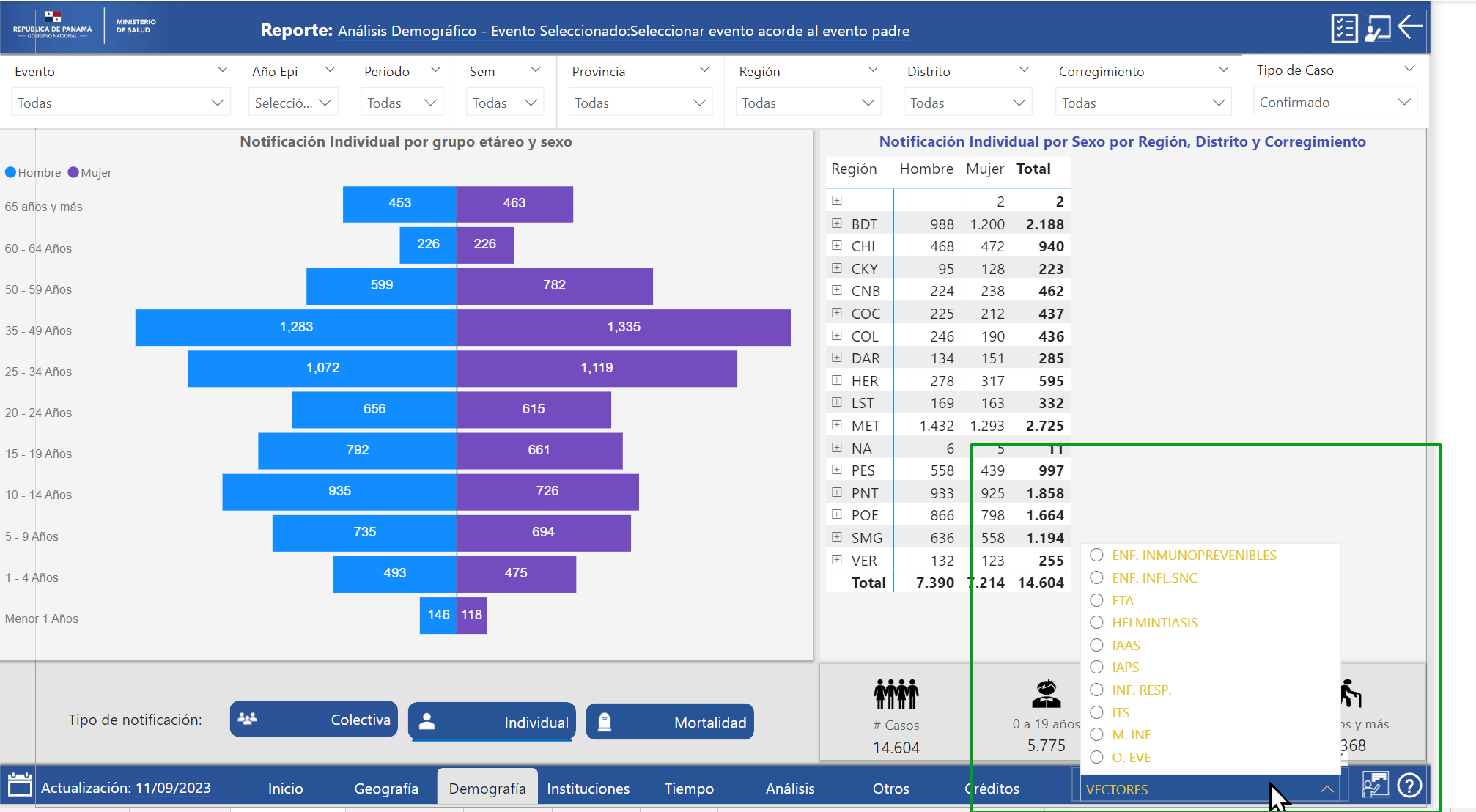The height and width of the screenshot is (812, 1476).
Task: Click the Individual notification button
Action: (x=492, y=722)
